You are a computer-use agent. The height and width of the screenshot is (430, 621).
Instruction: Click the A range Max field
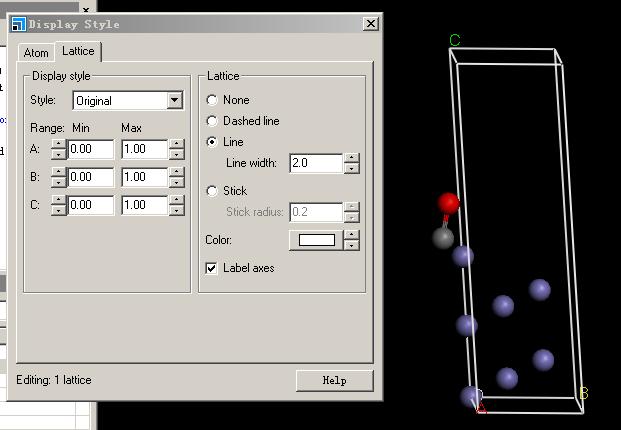coord(145,149)
